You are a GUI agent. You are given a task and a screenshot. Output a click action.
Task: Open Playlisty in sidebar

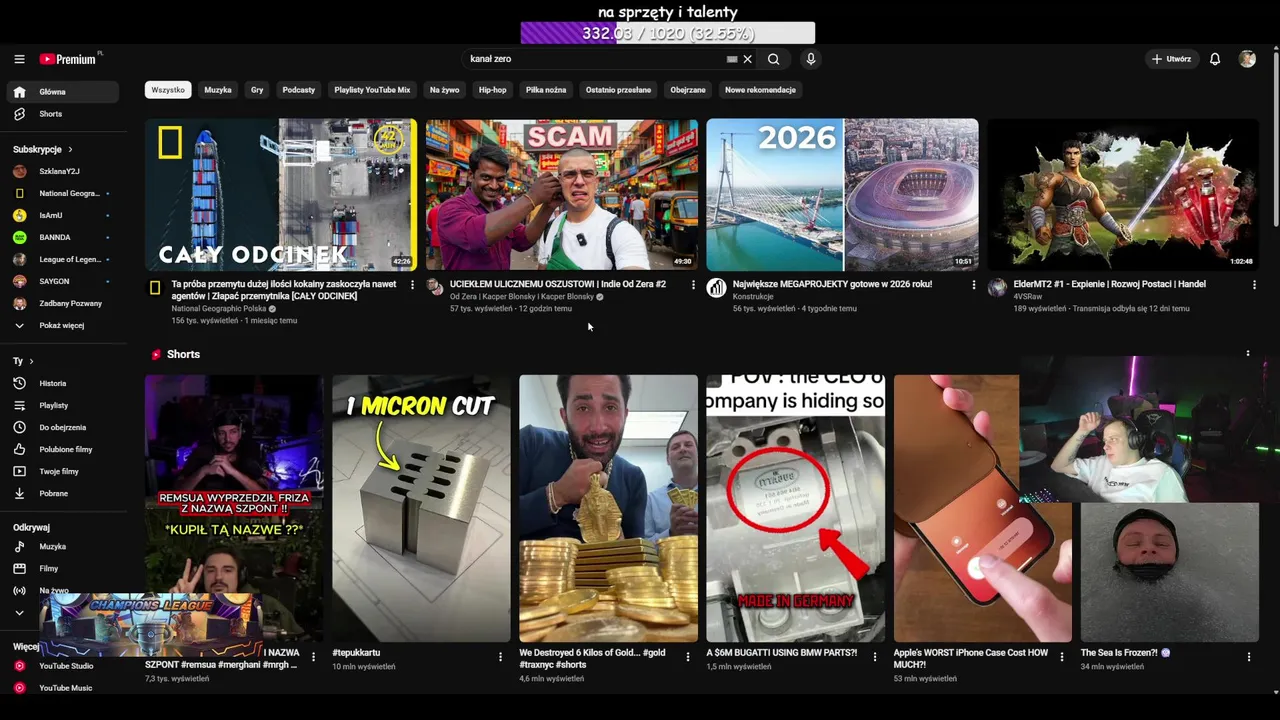[x=63, y=405]
